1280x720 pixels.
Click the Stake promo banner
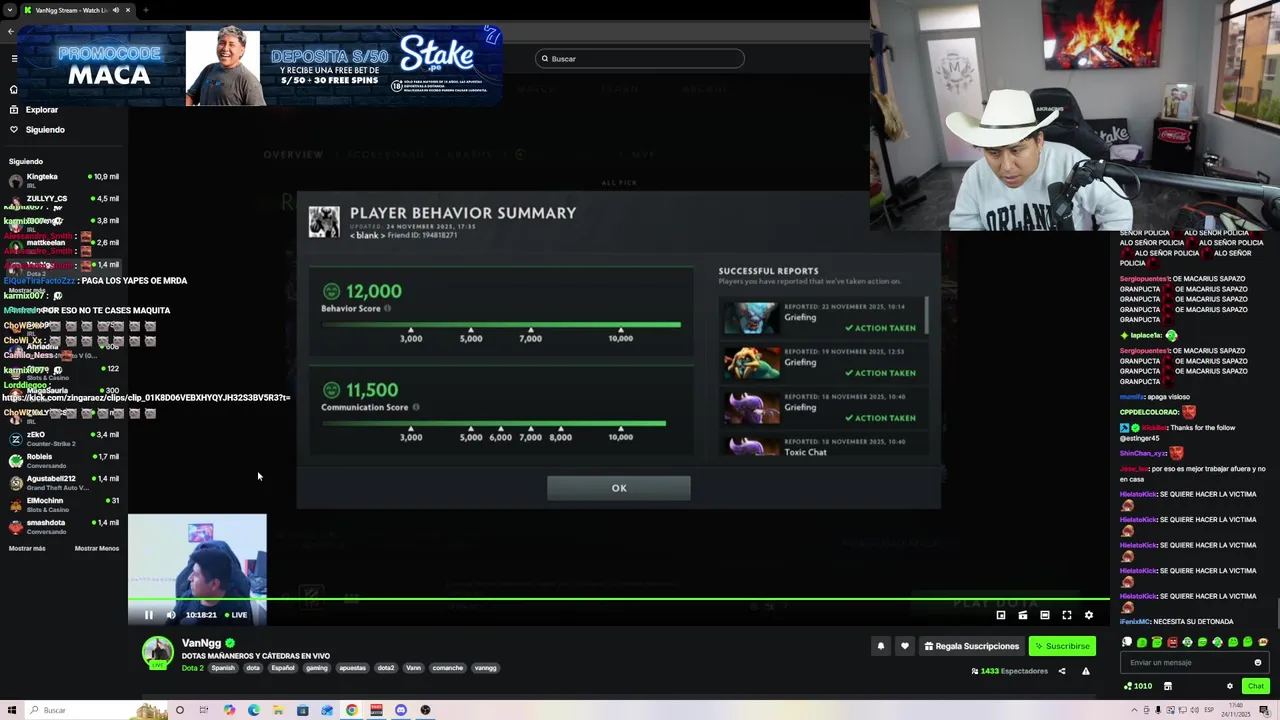click(x=260, y=65)
